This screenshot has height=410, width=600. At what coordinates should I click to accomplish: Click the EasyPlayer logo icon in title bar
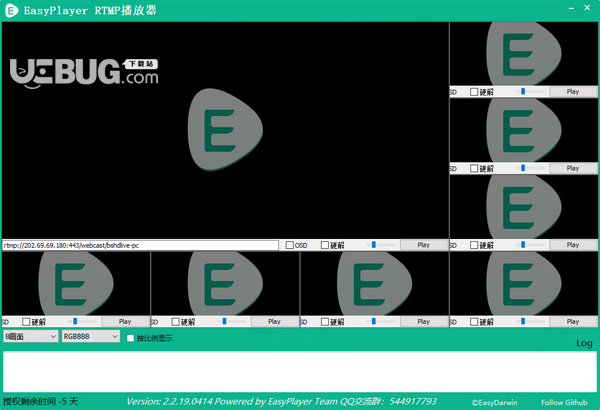coord(11,10)
